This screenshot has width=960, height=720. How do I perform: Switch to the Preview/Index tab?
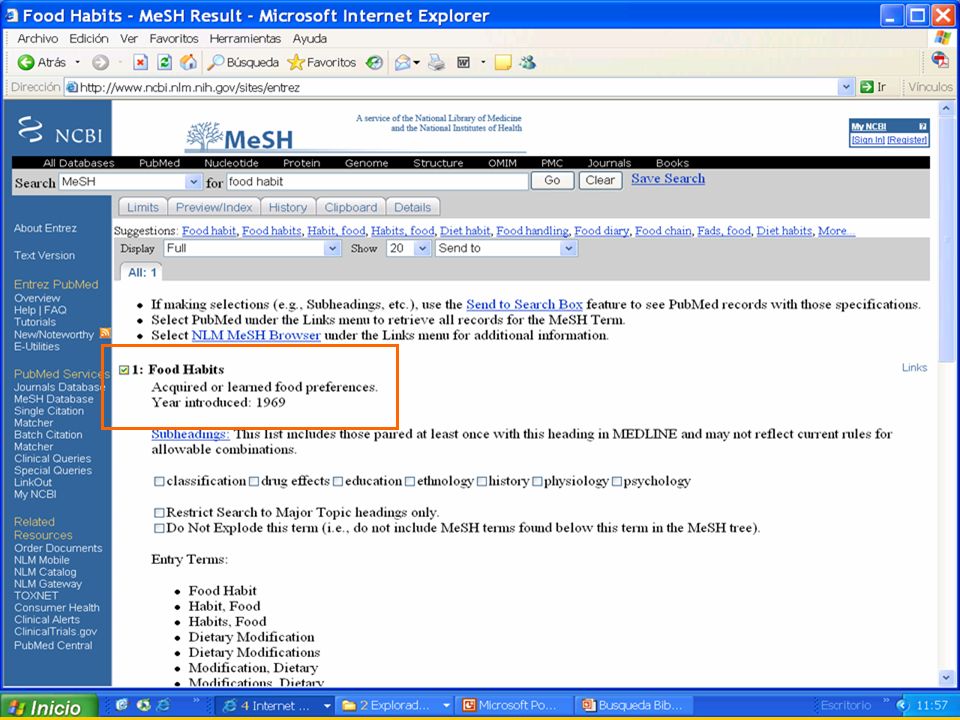coord(214,207)
